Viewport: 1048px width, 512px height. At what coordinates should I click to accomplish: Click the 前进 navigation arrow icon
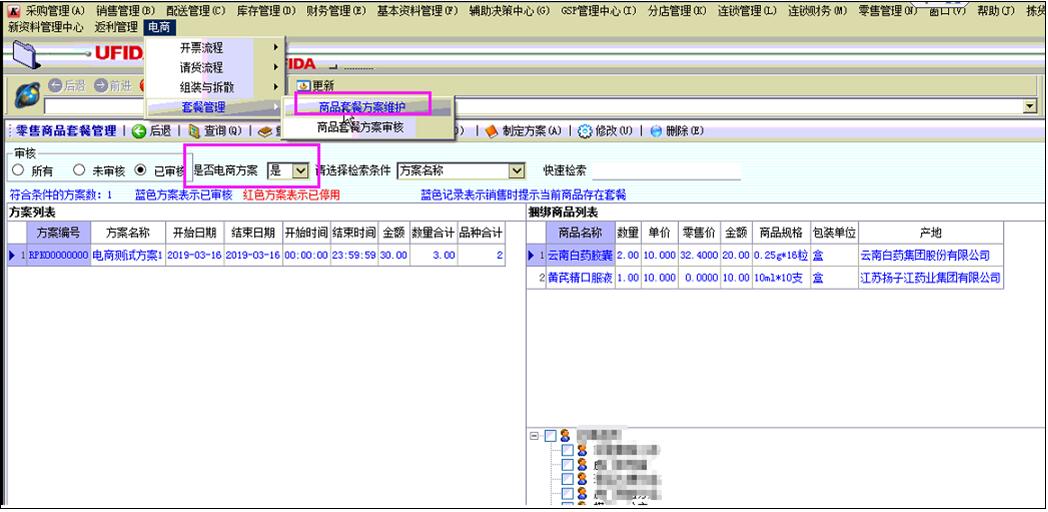pos(101,86)
